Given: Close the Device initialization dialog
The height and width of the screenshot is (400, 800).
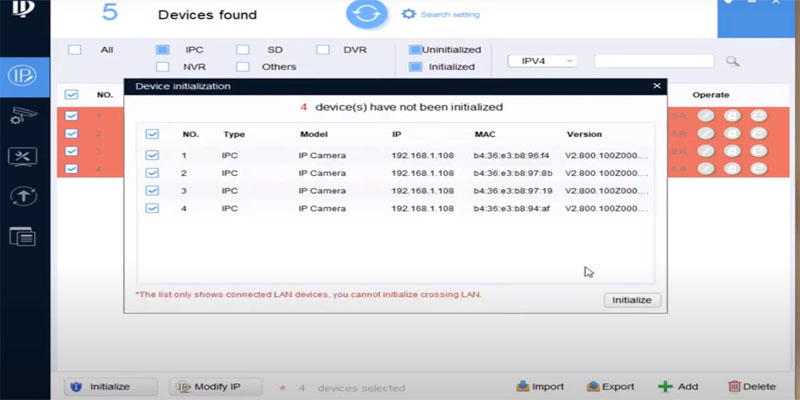Looking at the screenshot, I should (x=656, y=87).
